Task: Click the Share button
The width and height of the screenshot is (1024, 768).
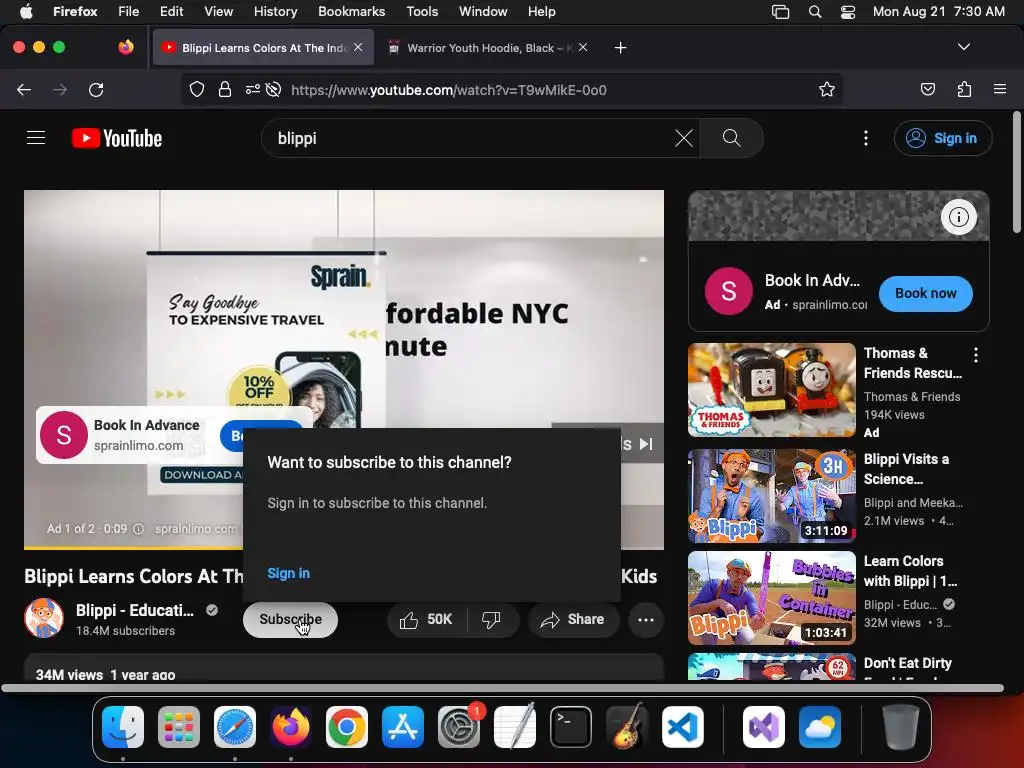Action: [x=573, y=620]
